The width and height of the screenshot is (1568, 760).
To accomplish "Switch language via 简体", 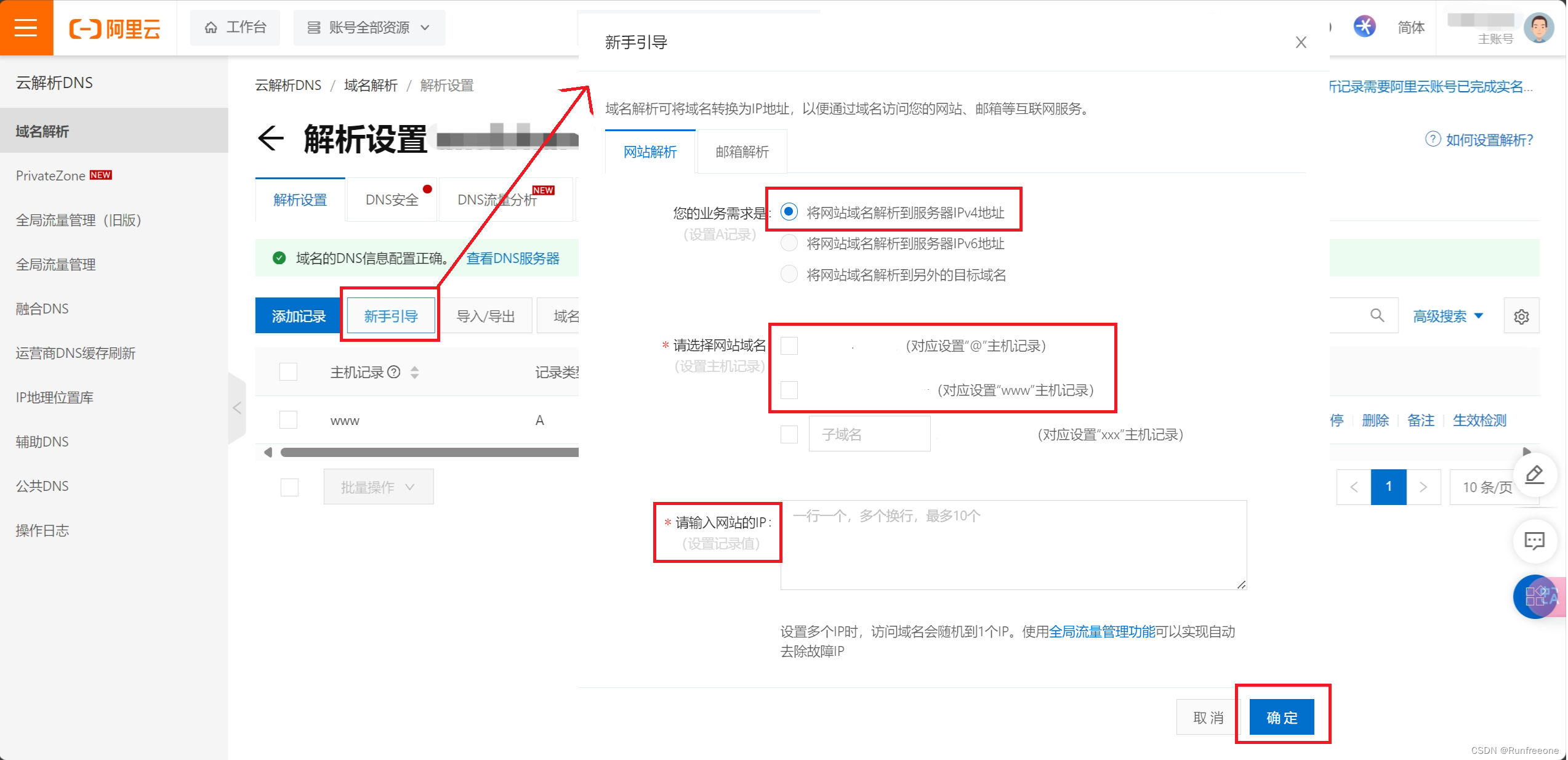I will pos(1410,28).
